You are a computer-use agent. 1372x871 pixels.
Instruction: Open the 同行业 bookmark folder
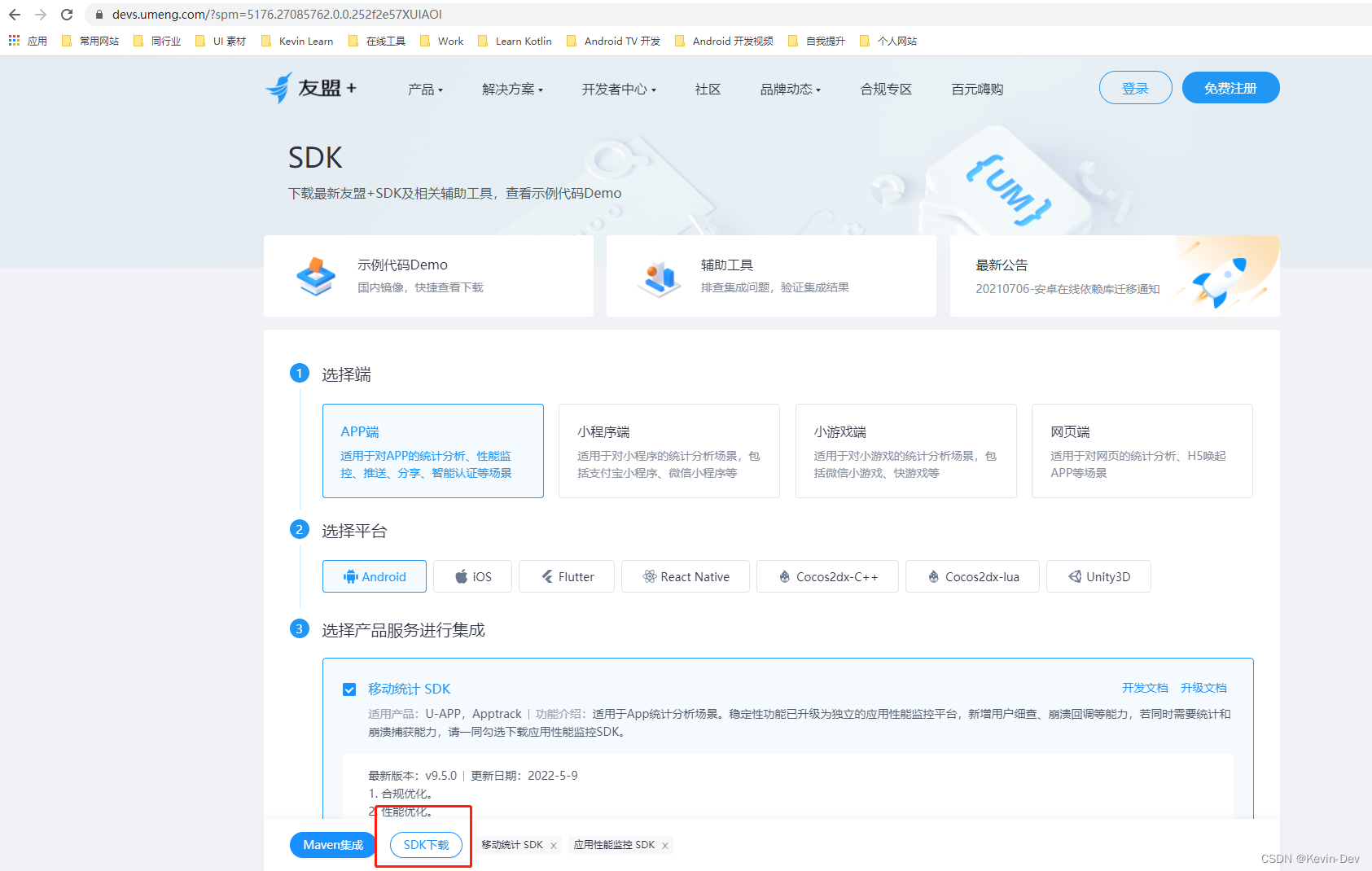click(x=157, y=41)
